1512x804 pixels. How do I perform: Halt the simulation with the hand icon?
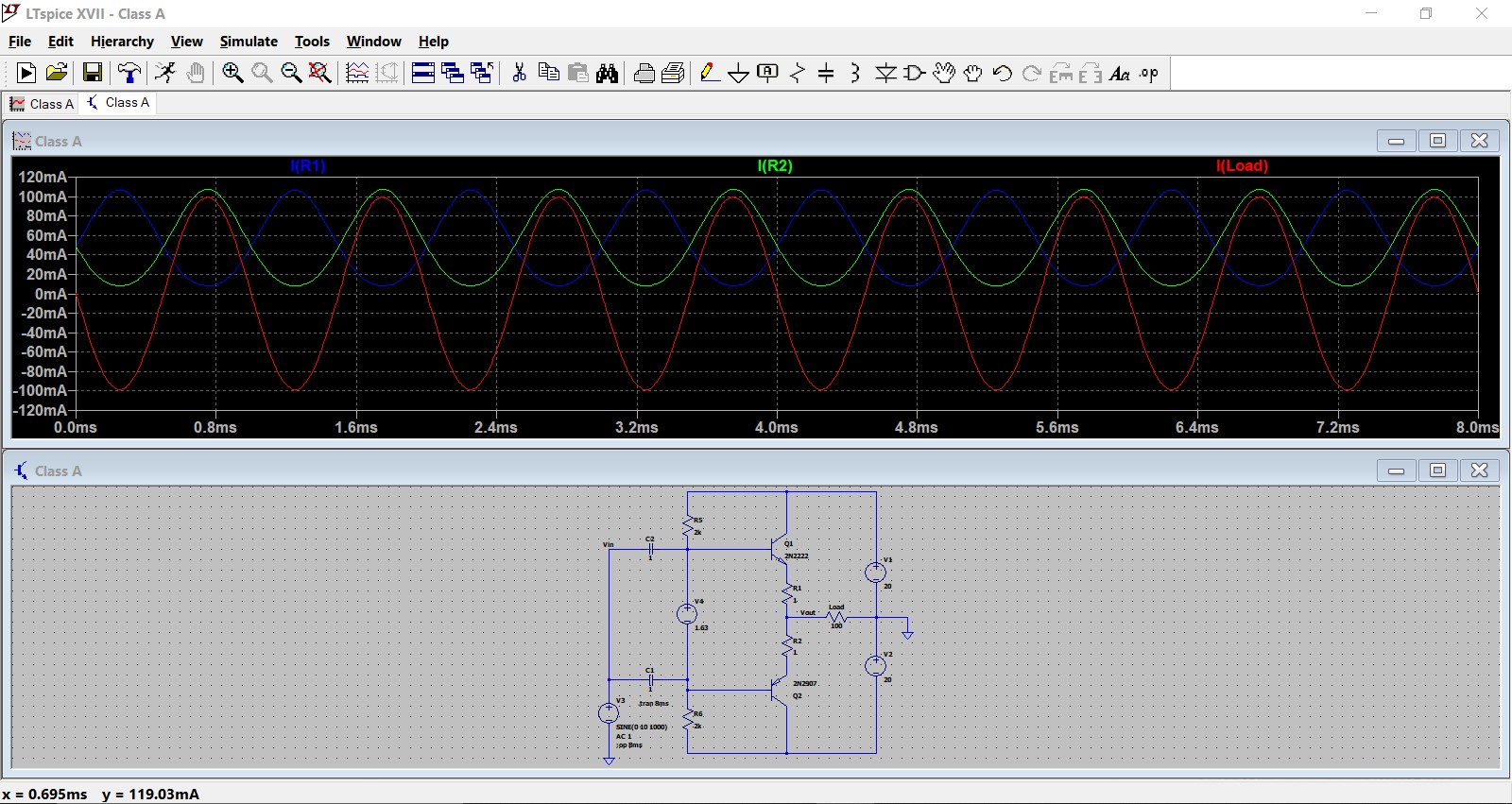click(x=196, y=73)
